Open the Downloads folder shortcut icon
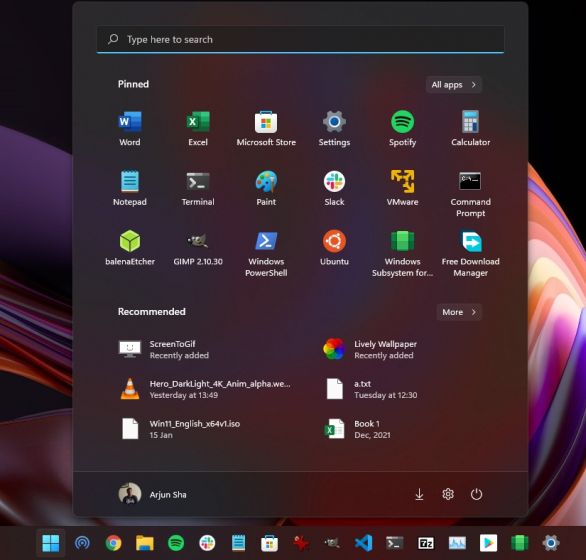 point(419,494)
